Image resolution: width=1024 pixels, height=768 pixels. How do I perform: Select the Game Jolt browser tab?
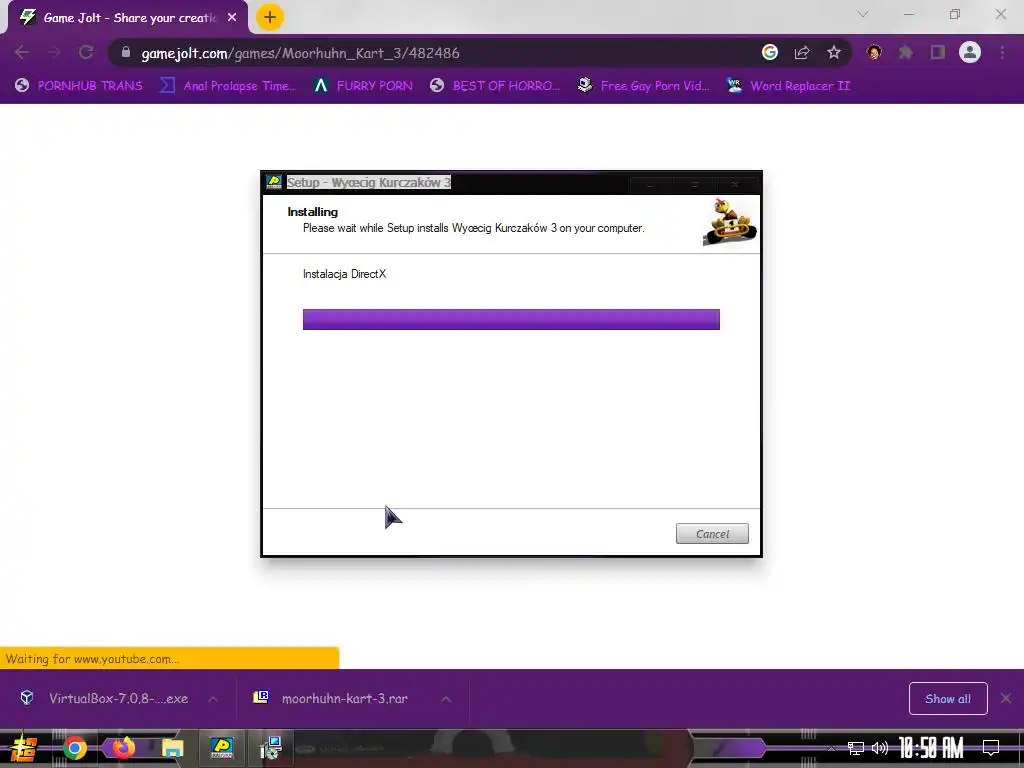click(127, 18)
